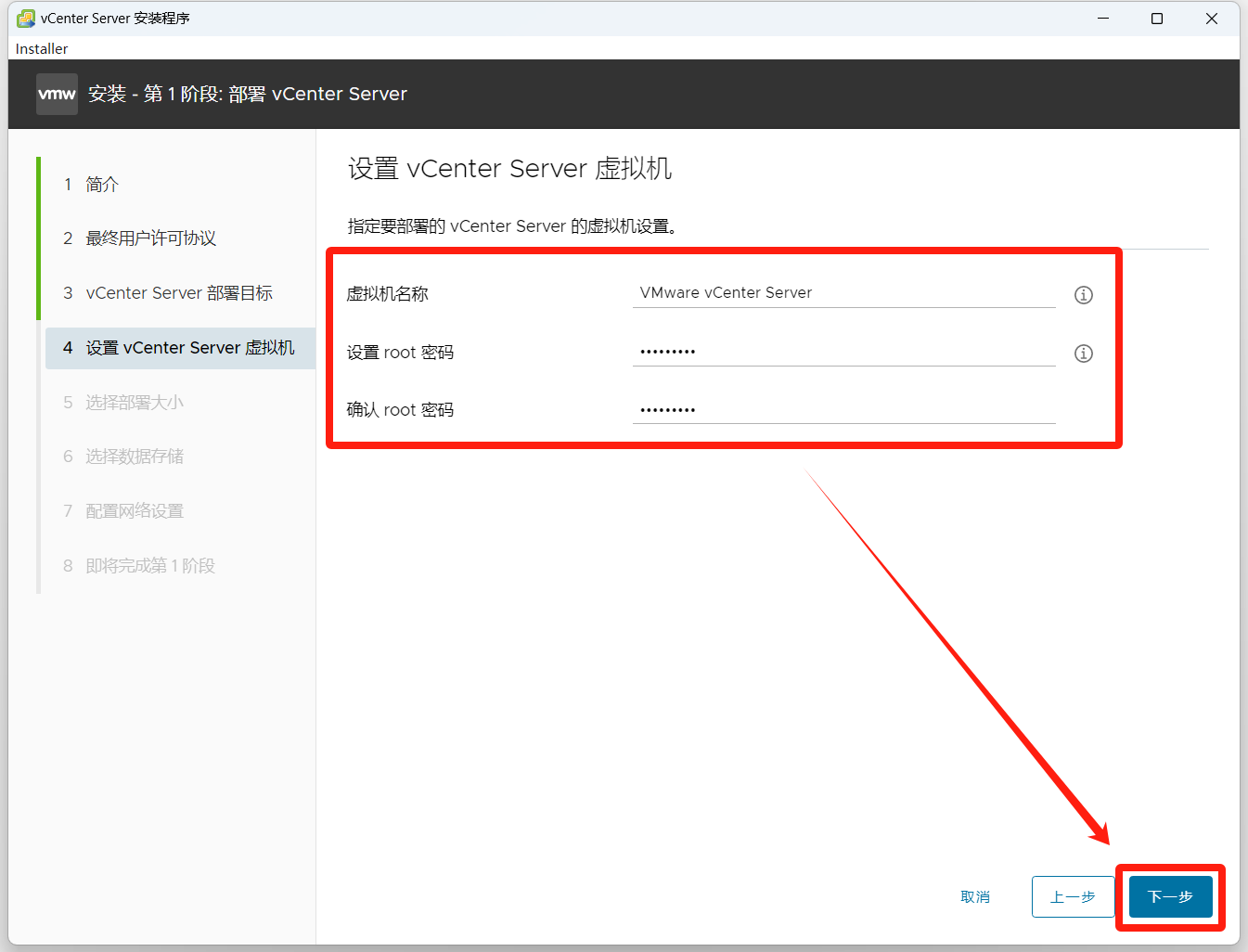Maximize the installer window
This screenshot has width=1248, height=952.
click(1157, 19)
